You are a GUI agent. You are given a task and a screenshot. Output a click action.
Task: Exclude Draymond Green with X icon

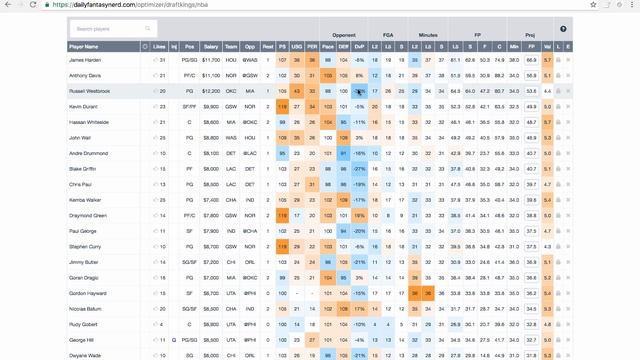(568, 216)
